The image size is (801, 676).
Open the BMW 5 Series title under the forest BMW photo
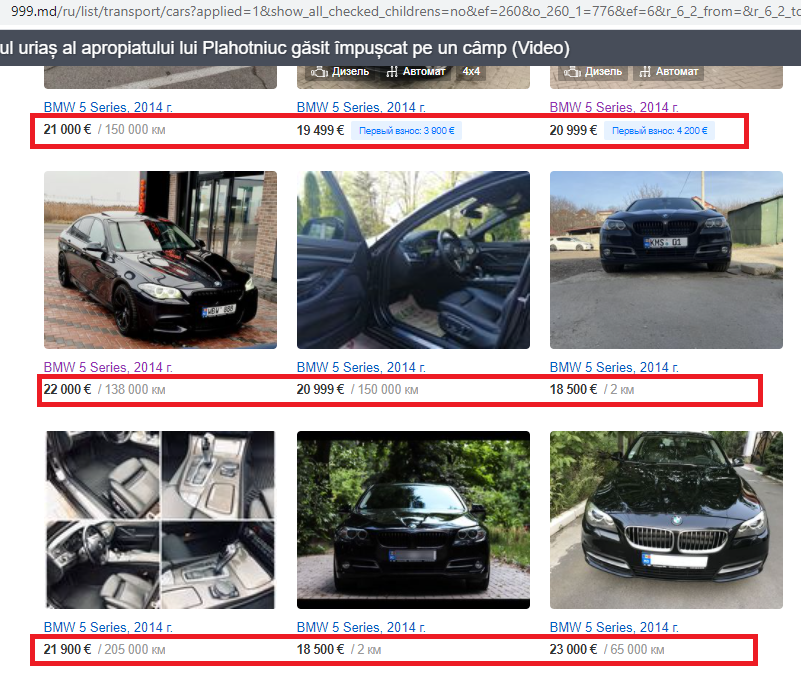[x=361, y=627]
